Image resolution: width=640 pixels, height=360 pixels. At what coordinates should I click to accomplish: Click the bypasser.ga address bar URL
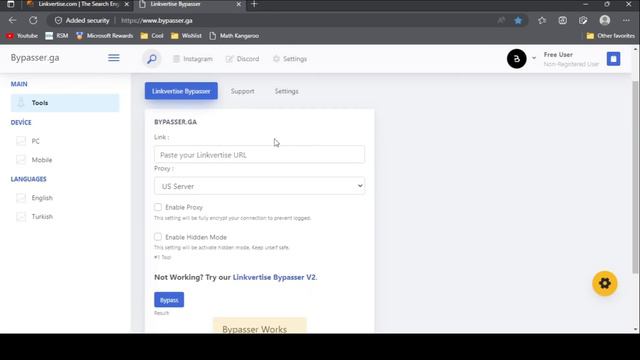(x=157, y=20)
